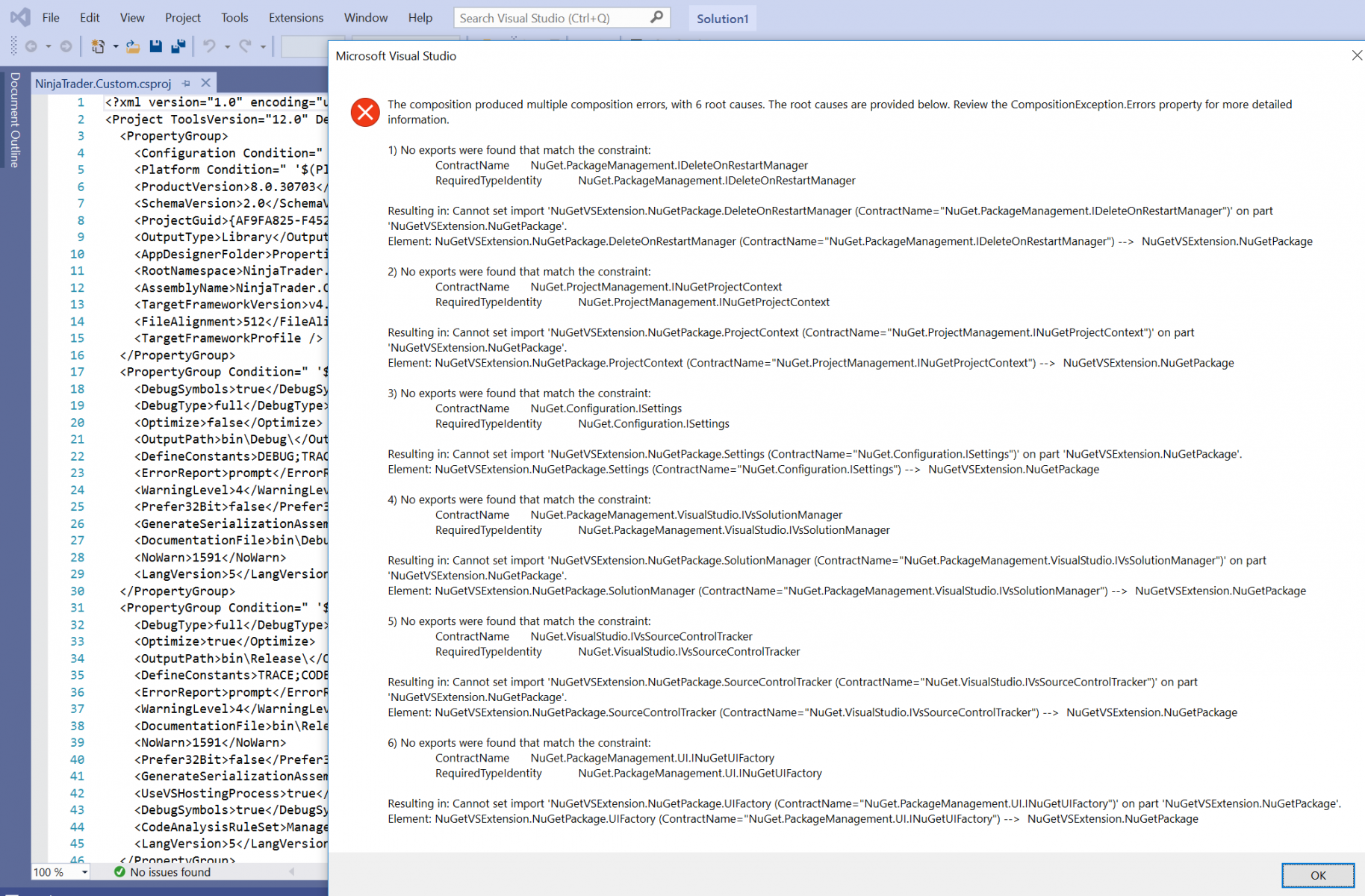The width and height of the screenshot is (1365, 896).
Task: Open the Edit menu
Action: pos(90,17)
